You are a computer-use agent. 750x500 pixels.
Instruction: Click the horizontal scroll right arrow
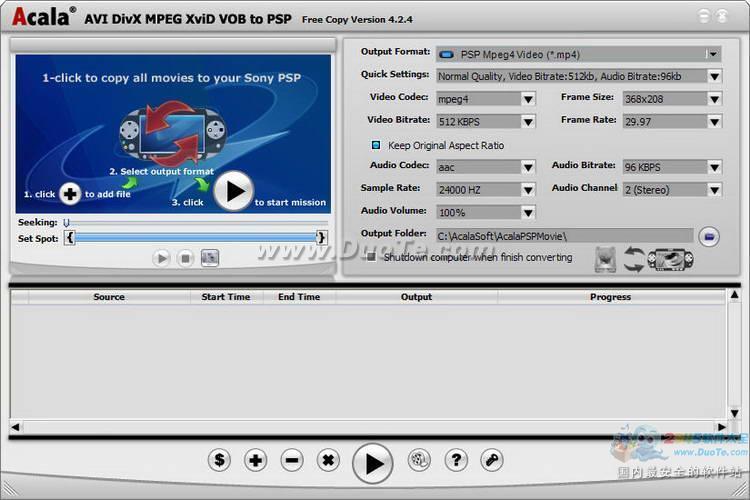click(721, 427)
